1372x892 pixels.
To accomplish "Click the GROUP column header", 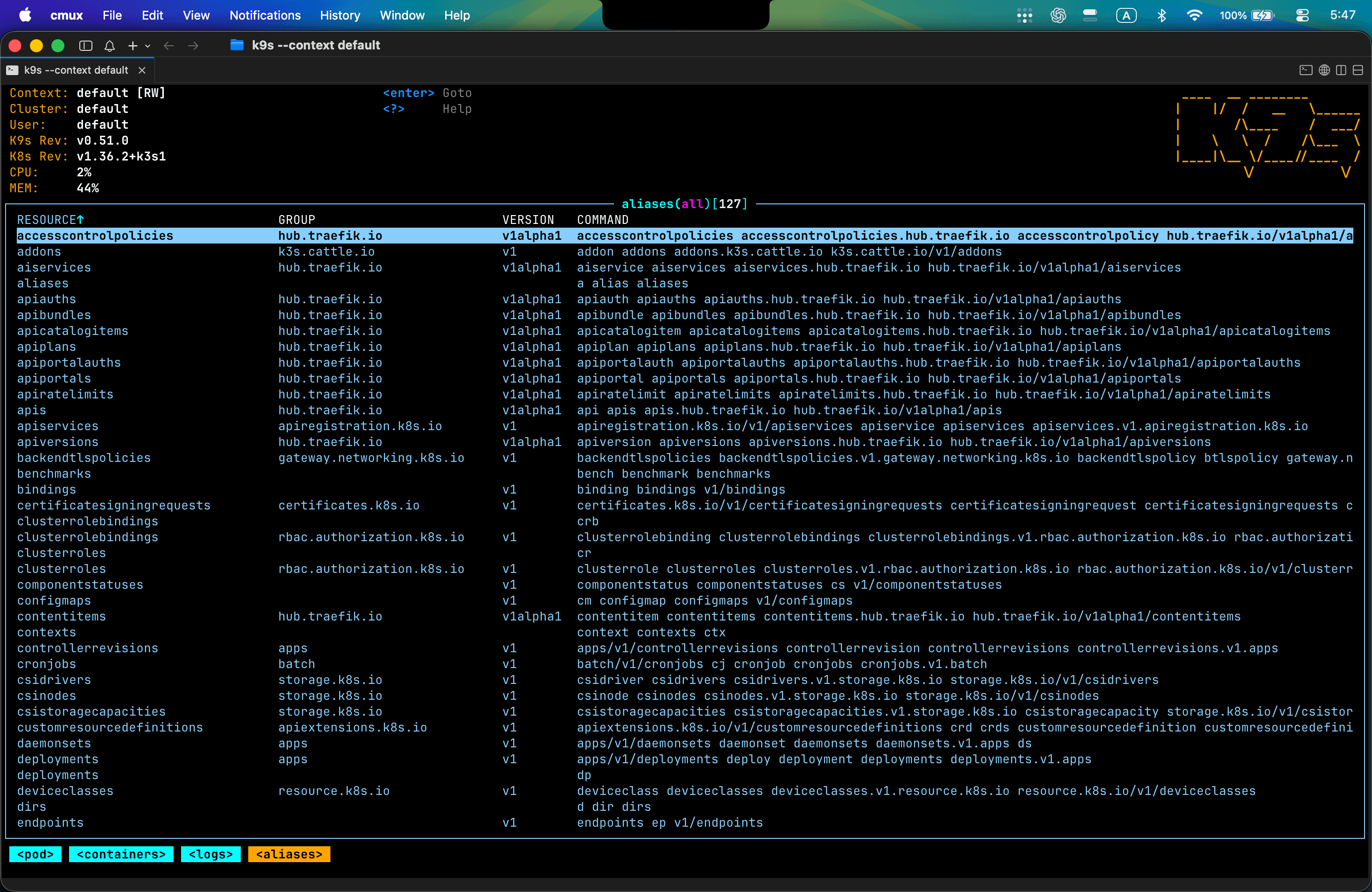I will point(296,220).
